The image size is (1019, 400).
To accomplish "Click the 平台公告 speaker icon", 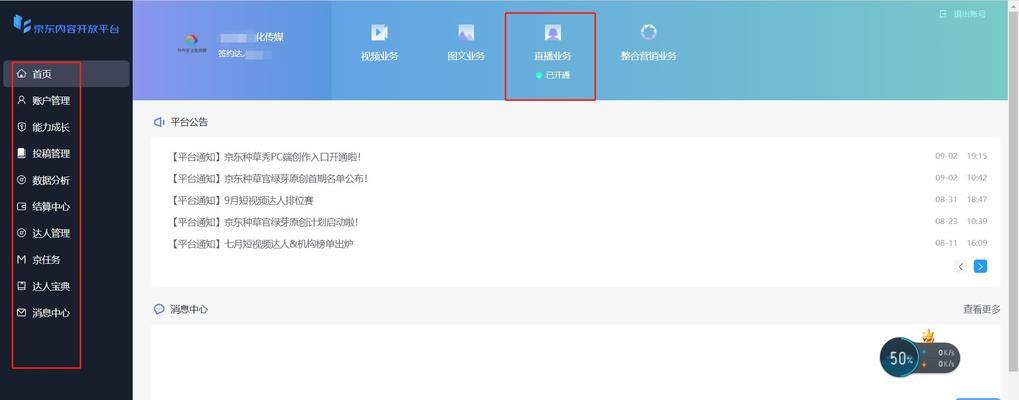I will pyautogui.click(x=159, y=122).
